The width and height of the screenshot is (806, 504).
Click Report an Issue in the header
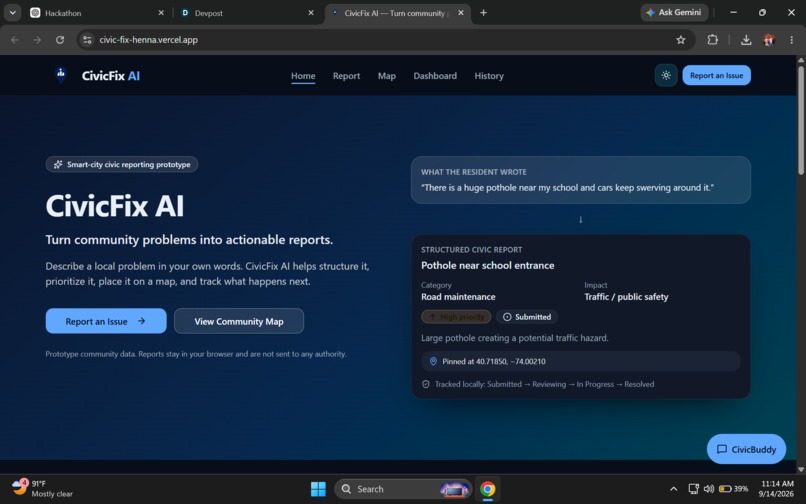pos(716,76)
